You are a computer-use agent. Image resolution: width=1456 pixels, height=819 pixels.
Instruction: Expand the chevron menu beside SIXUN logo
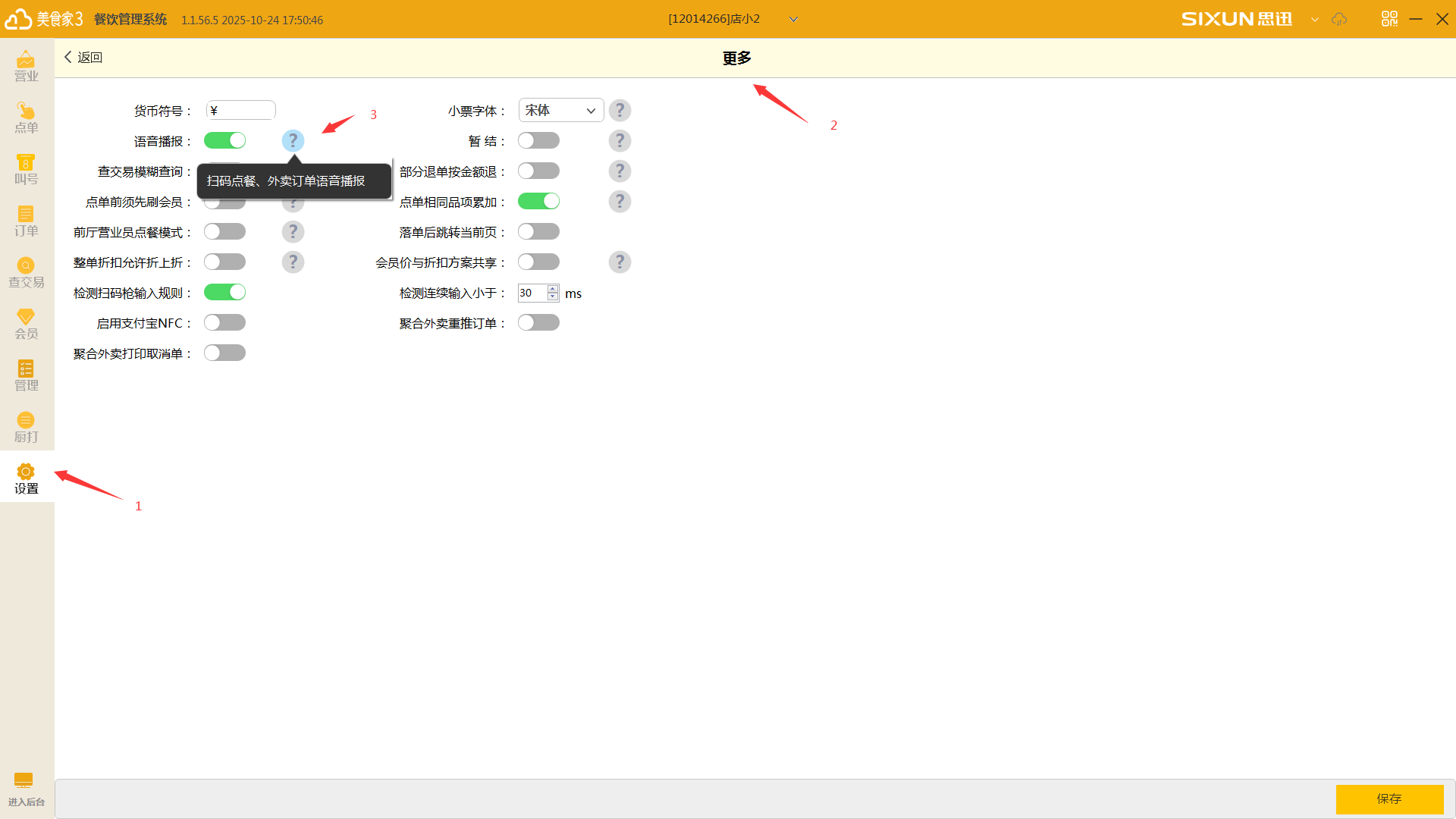tap(1315, 20)
